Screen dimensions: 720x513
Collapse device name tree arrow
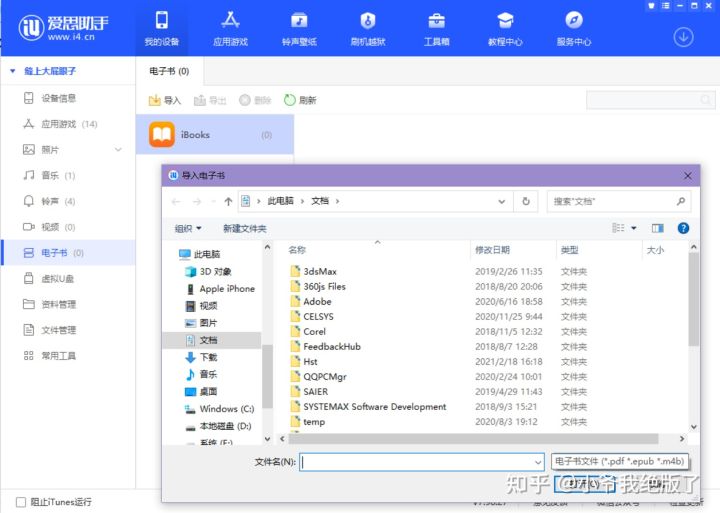pyautogui.click(x=13, y=71)
